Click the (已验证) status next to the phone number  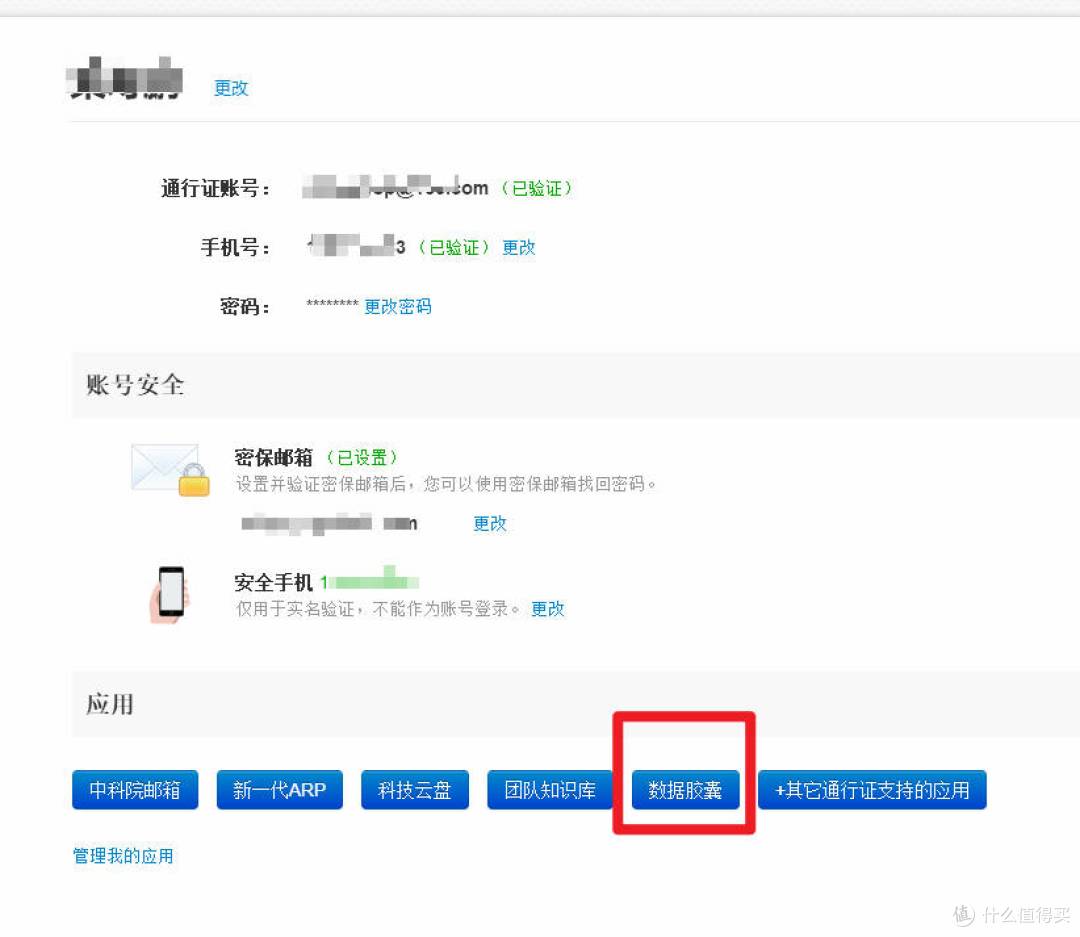coord(454,247)
